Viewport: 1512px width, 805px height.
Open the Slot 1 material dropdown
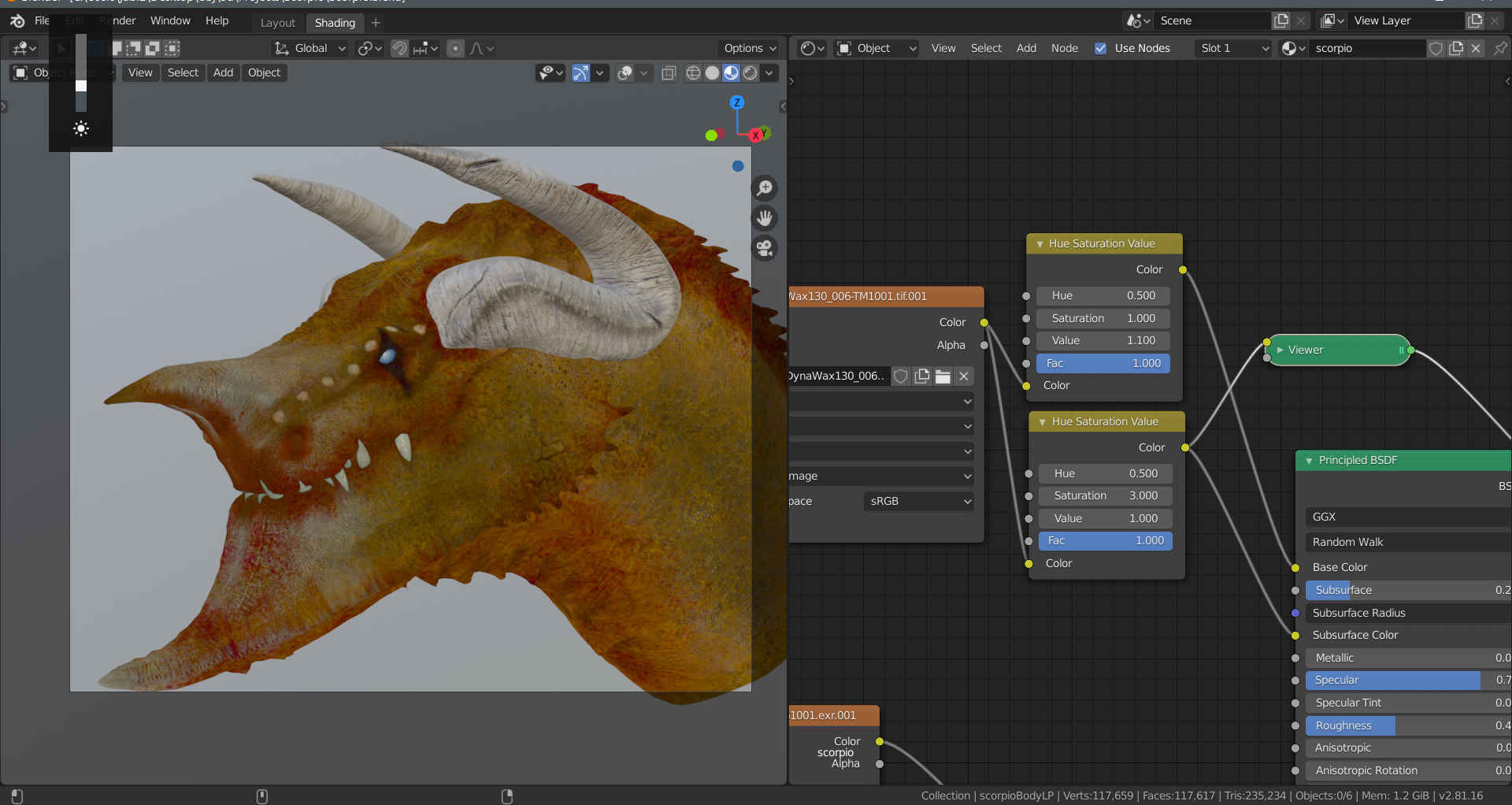[x=1233, y=48]
